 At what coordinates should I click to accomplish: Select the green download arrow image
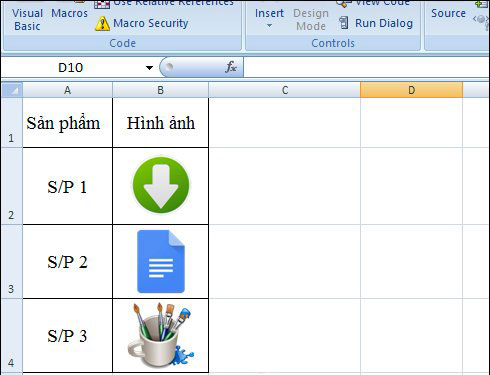161,185
